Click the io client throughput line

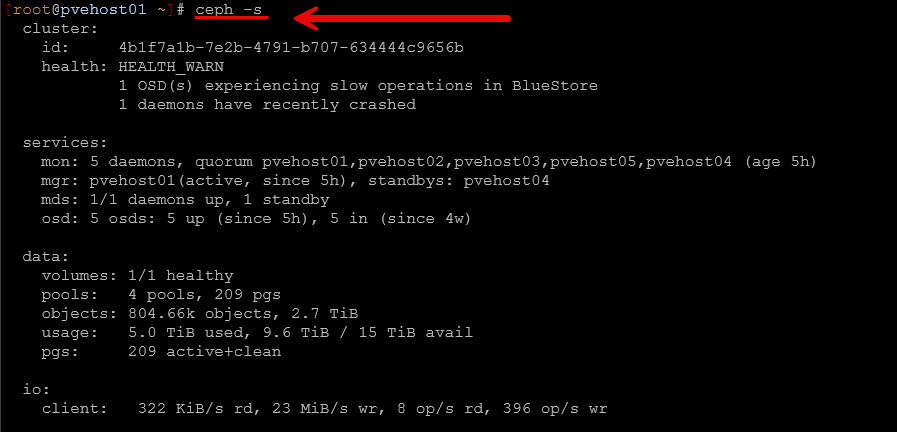(x=325, y=409)
